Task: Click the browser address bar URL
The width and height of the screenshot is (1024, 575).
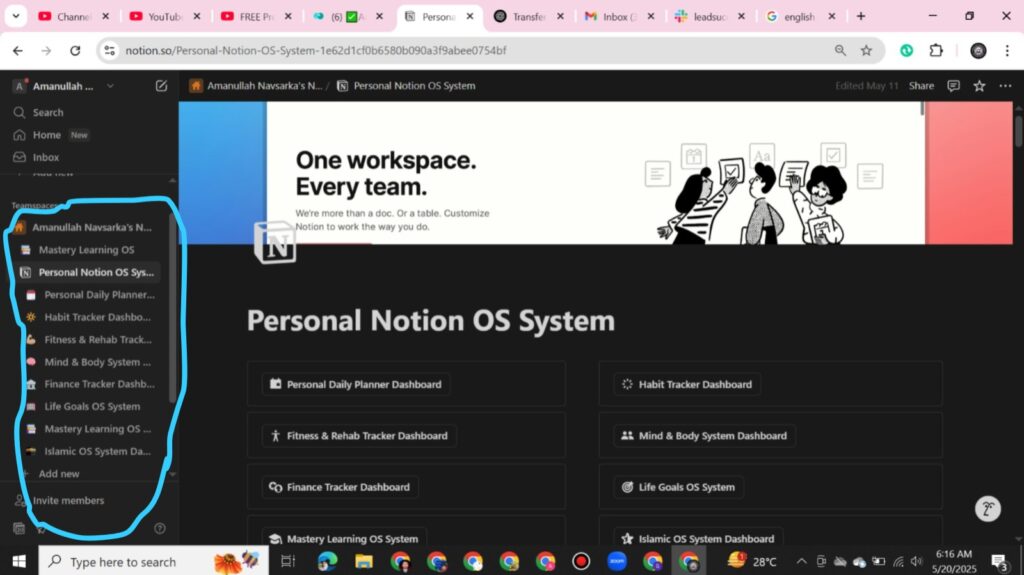Action: (315, 50)
